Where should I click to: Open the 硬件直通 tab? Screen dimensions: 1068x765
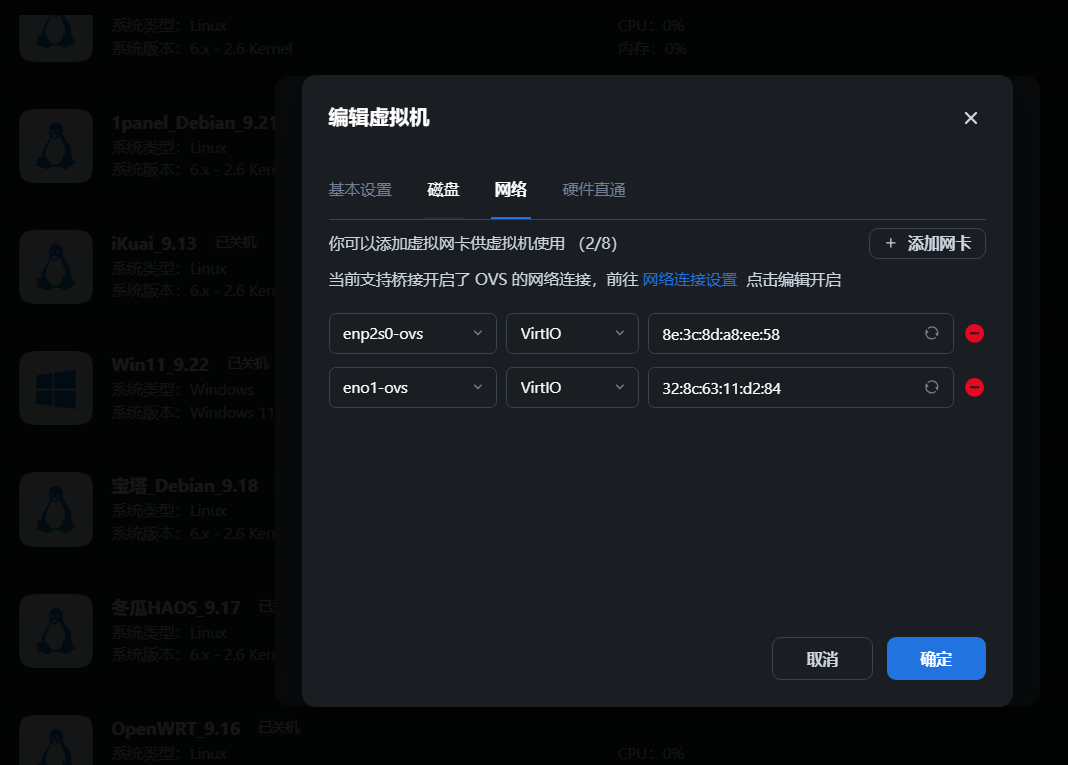(x=594, y=189)
